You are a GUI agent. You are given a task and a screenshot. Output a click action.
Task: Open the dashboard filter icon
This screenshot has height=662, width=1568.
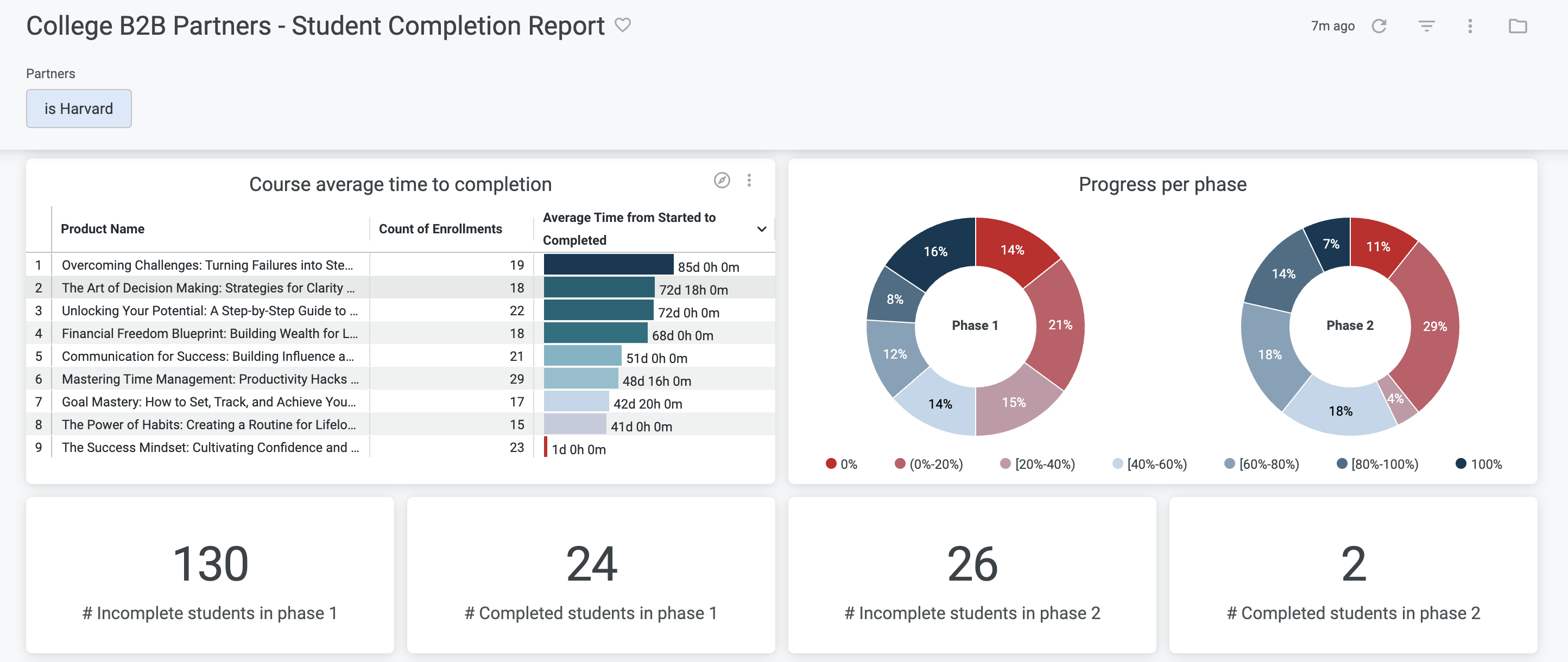click(1426, 26)
